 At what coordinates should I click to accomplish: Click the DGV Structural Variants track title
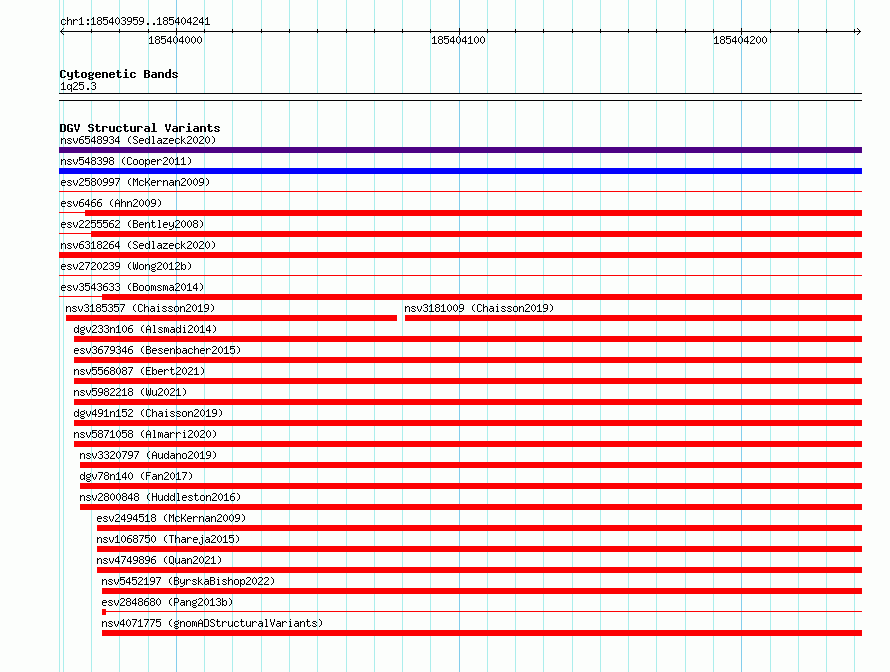click(x=140, y=128)
